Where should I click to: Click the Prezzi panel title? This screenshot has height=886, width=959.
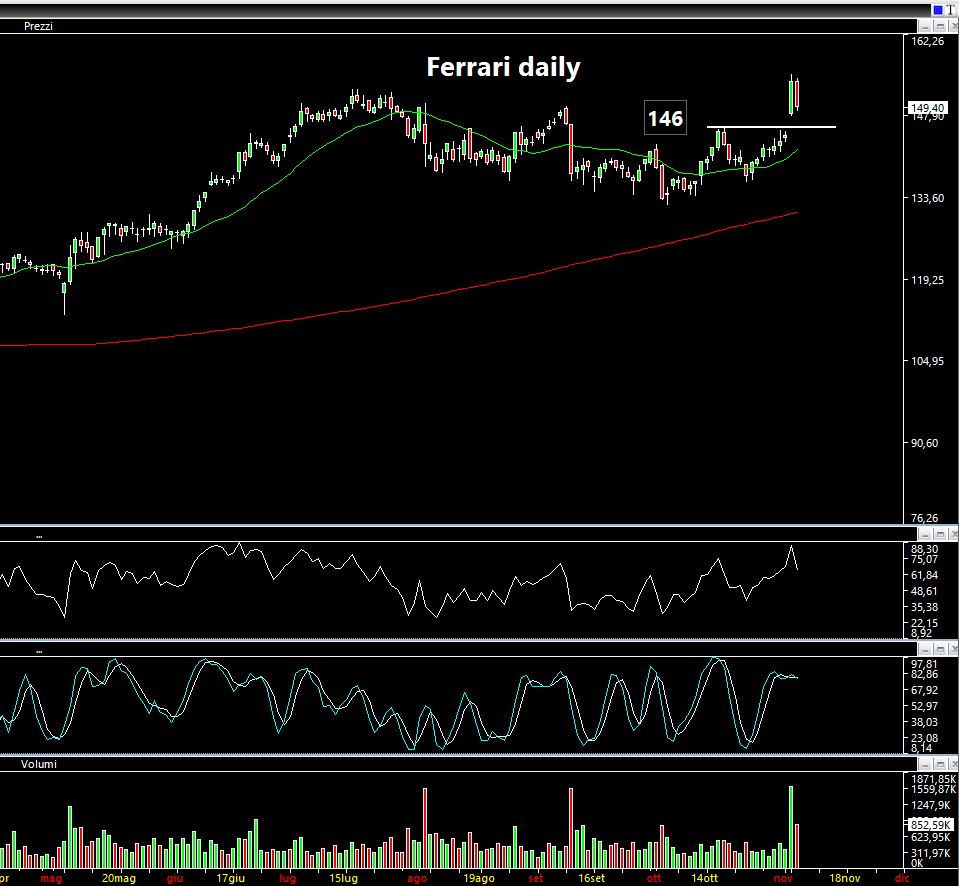tap(38, 26)
